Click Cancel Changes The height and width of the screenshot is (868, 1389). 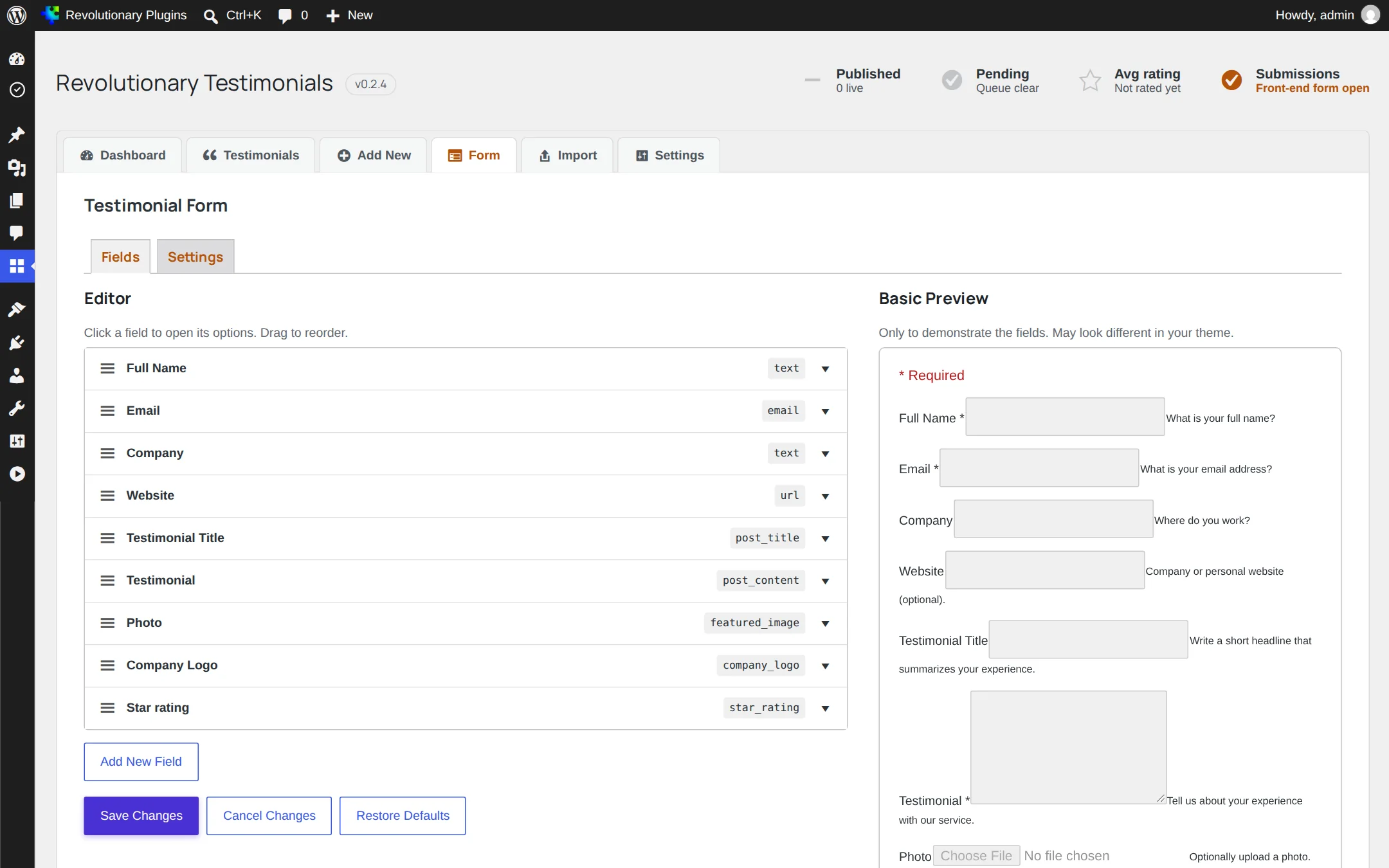269,816
